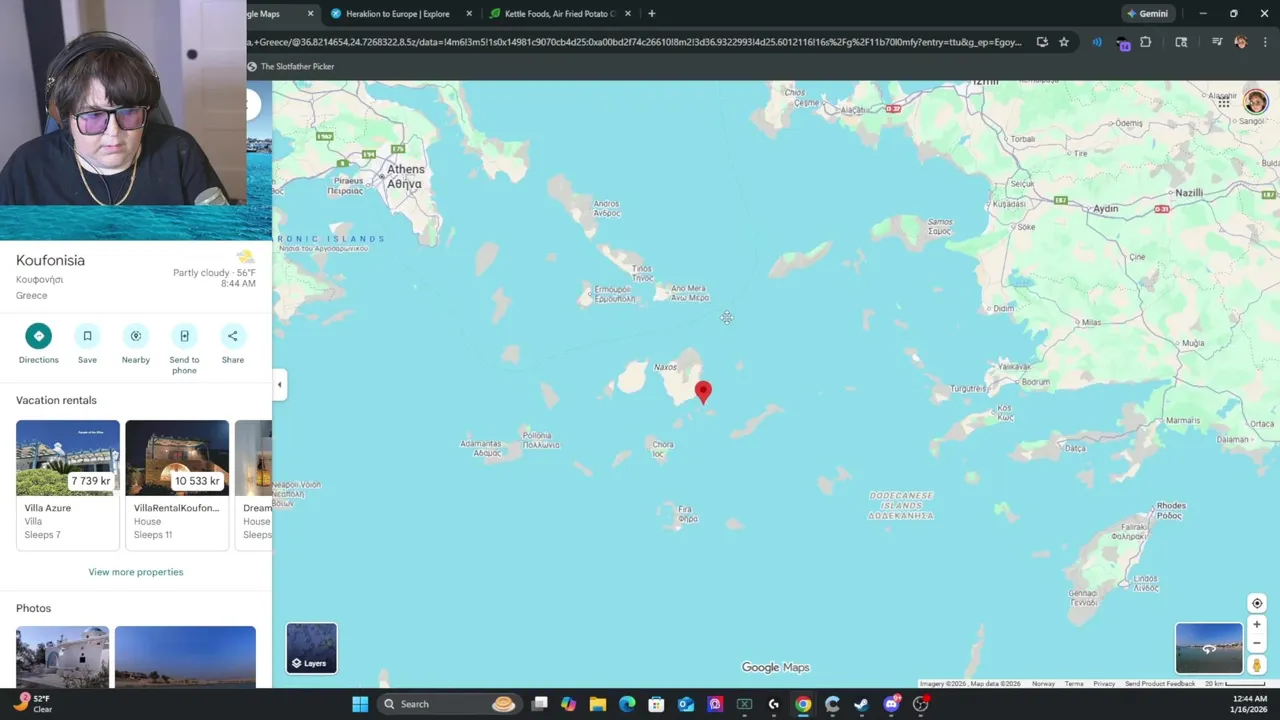Install the Google Maps app from address bar
The height and width of the screenshot is (720, 1280).
tap(1042, 42)
